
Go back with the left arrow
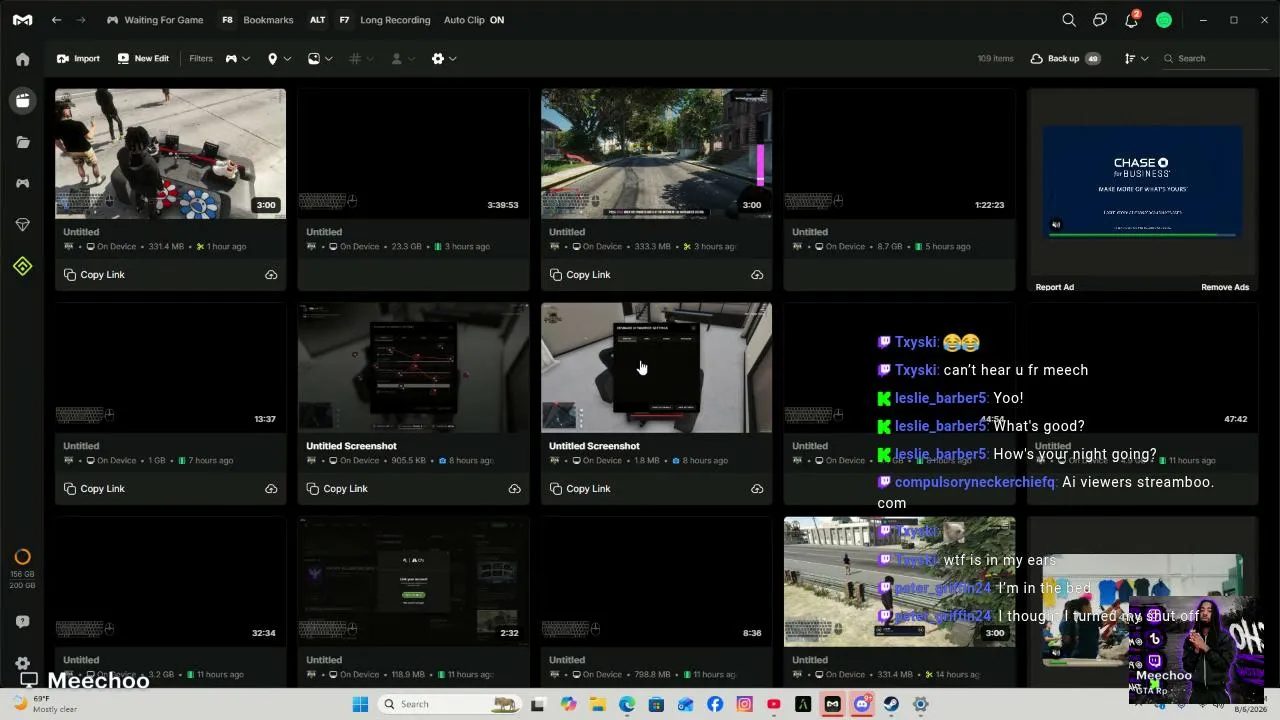click(57, 20)
